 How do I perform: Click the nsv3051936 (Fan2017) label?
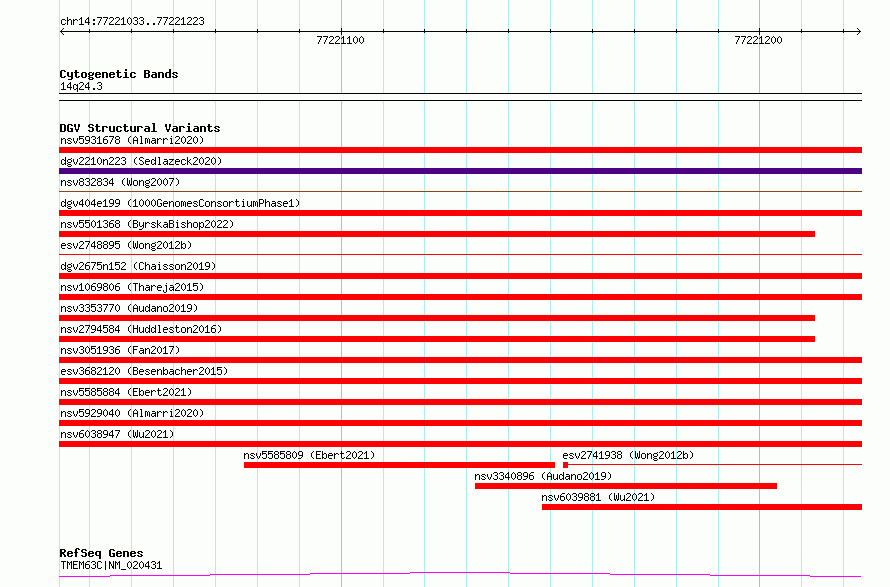120,350
